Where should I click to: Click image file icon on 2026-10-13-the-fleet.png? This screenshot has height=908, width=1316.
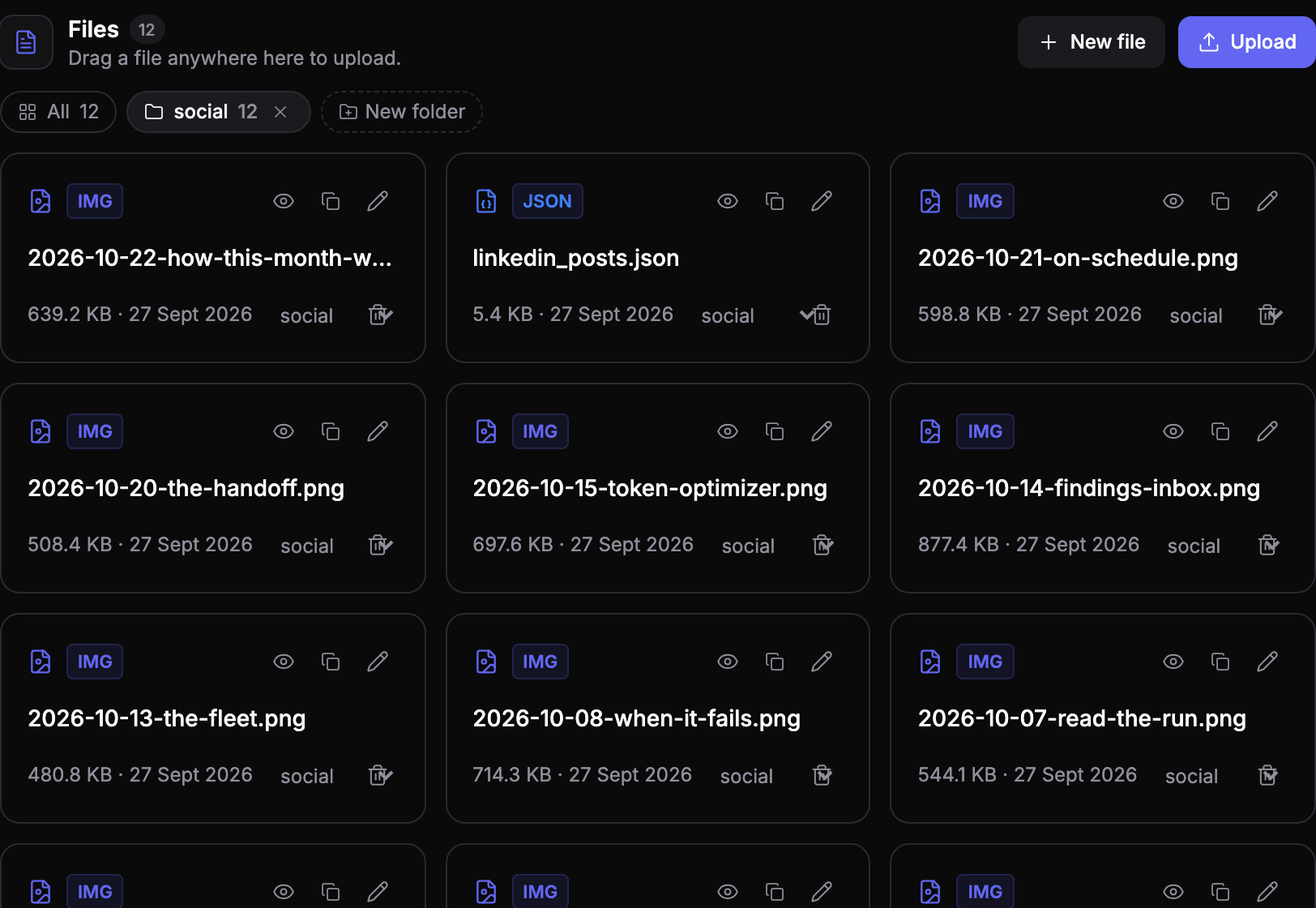point(41,662)
